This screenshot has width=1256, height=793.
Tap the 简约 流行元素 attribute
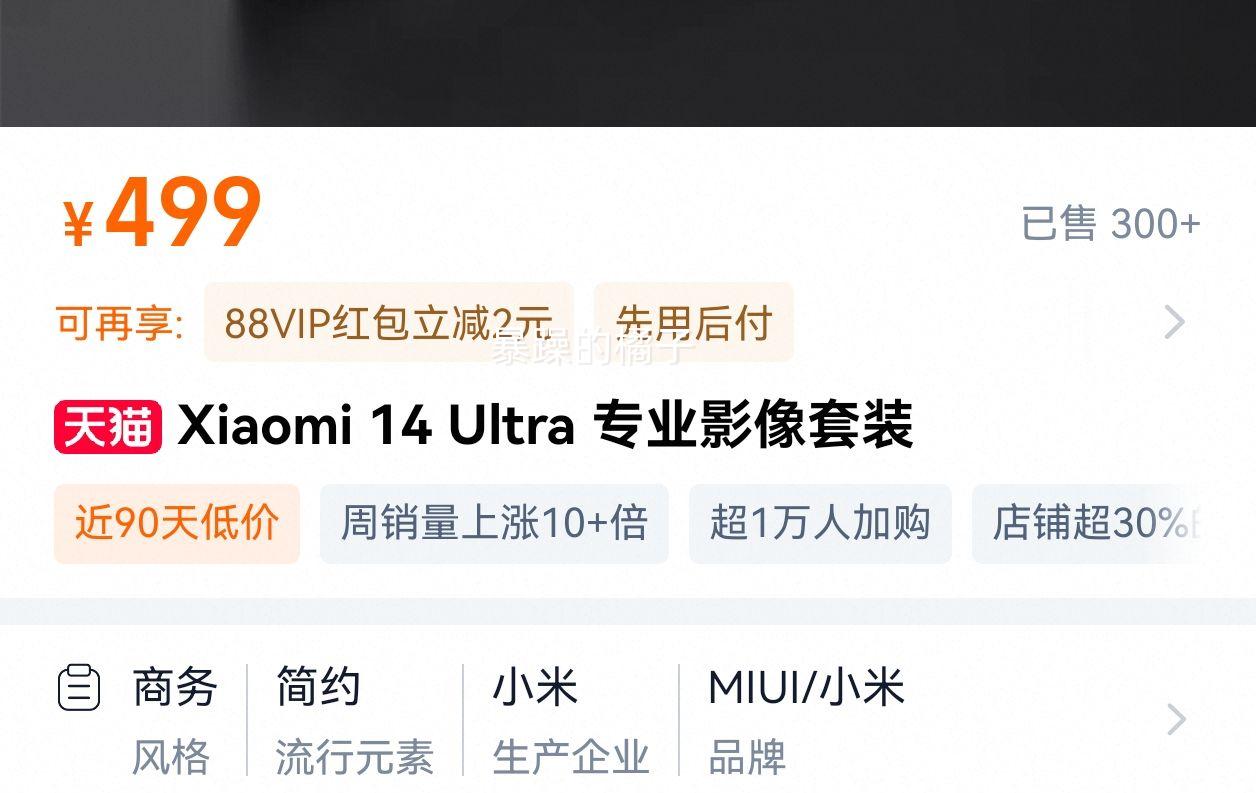click(x=354, y=721)
